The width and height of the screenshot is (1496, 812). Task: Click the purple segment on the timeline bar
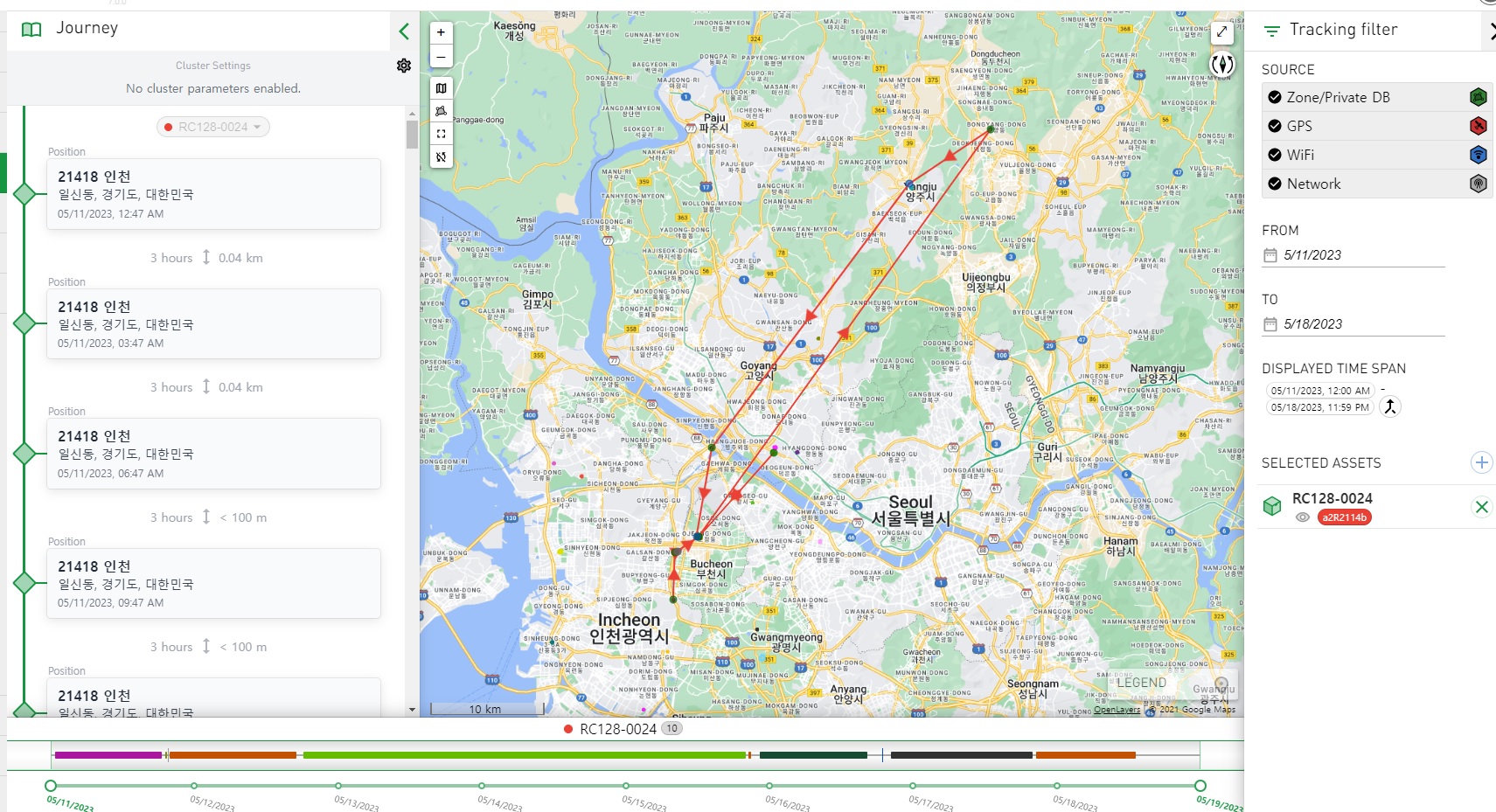coord(108,755)
